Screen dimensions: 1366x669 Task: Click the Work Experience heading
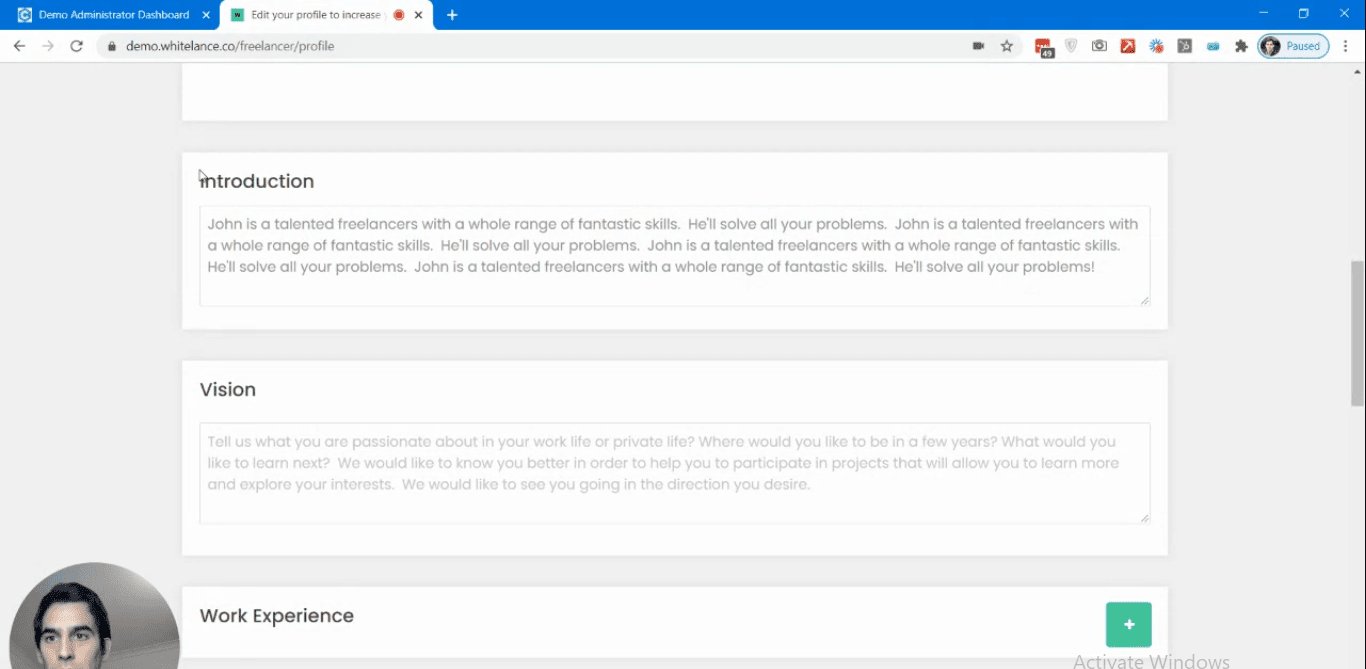[277, 616]
